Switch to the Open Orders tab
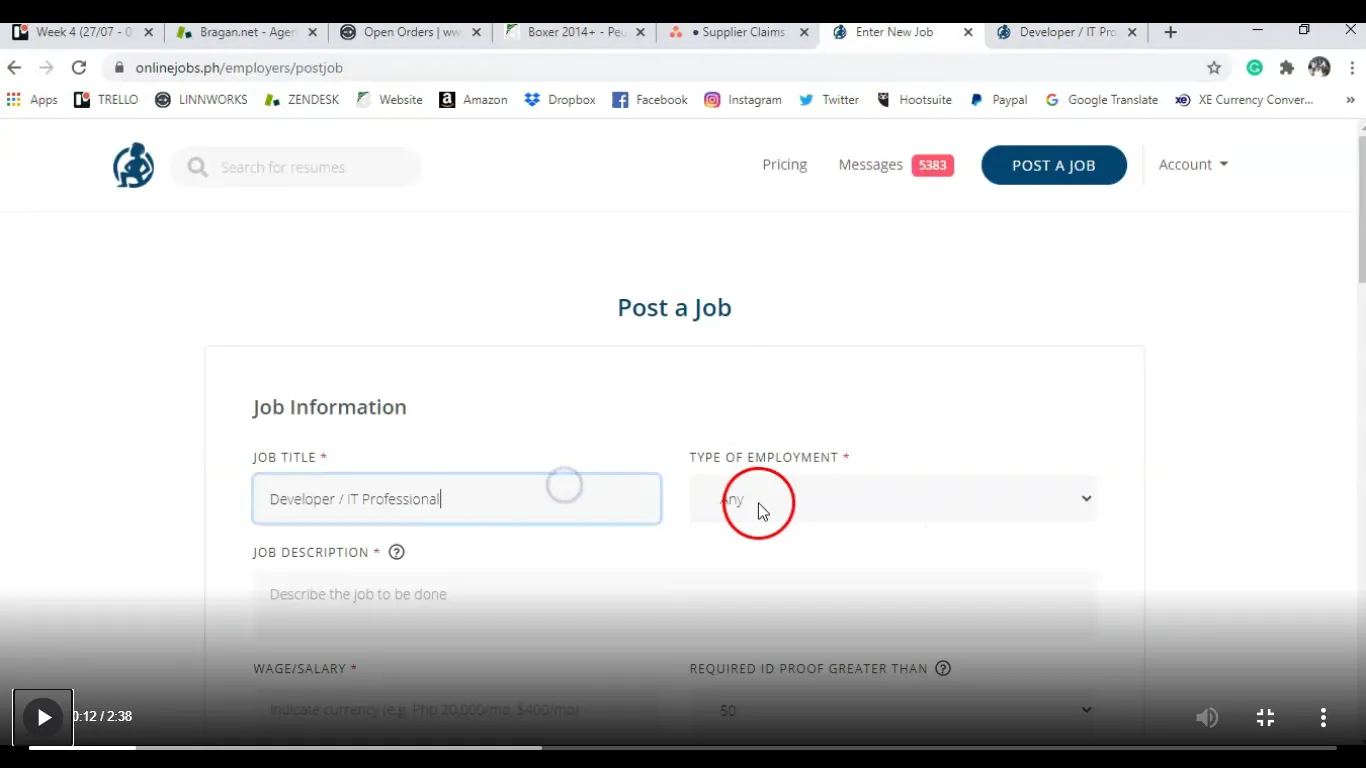Screen dimensions: 1366x768 pyautogui.click(x=411, y=32)
